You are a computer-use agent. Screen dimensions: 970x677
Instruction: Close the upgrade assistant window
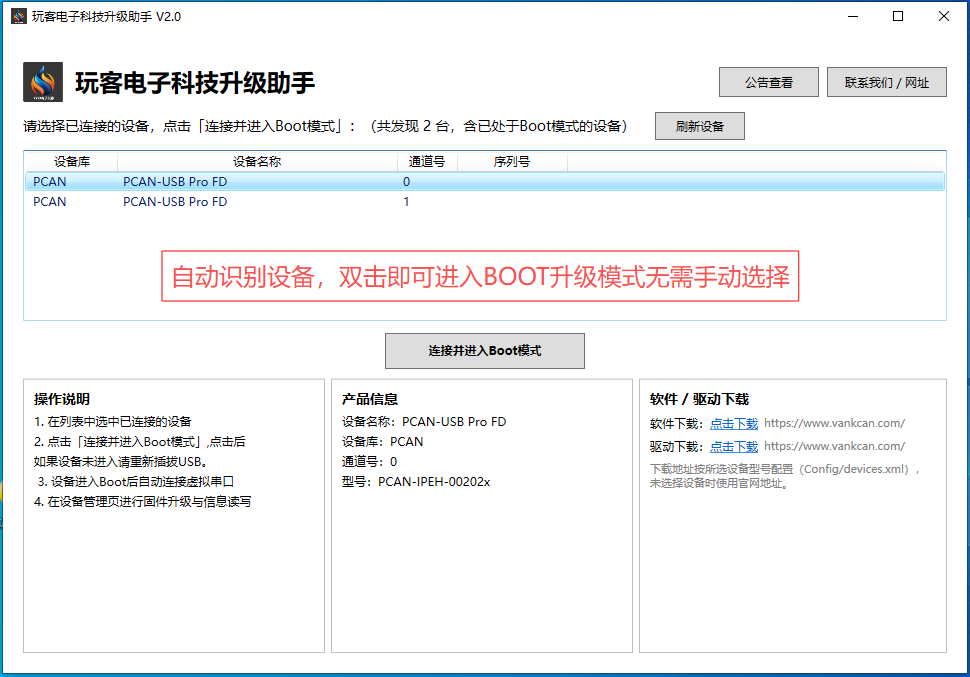tap(943, 16)
